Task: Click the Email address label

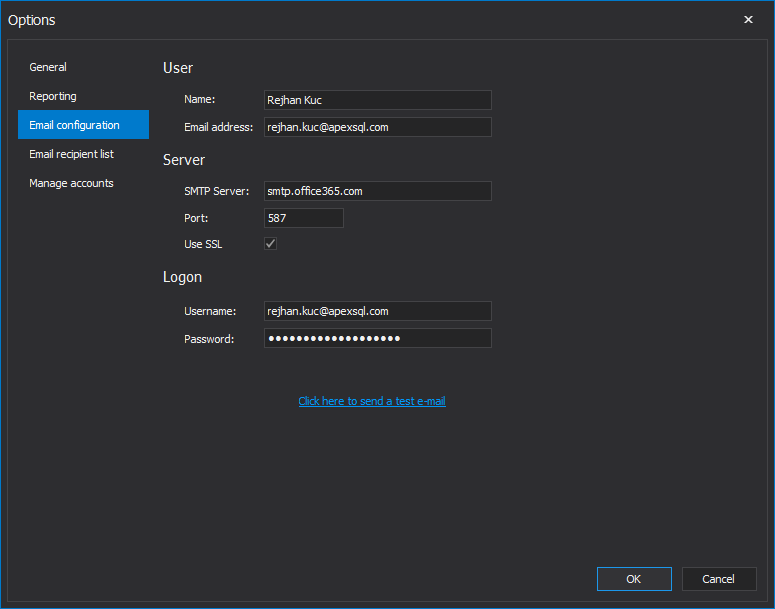Action: pyautogui.click(x=218, y=128)
